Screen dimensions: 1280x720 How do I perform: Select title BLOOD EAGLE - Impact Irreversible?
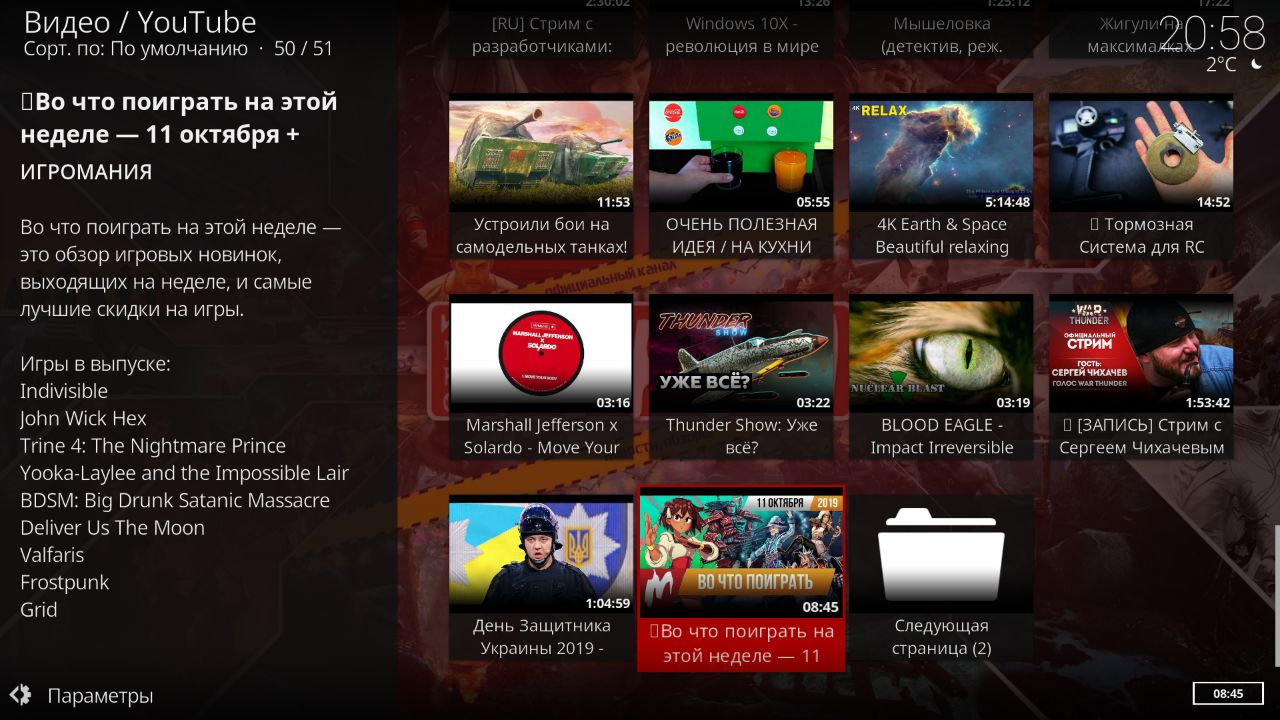coord(941,436)
